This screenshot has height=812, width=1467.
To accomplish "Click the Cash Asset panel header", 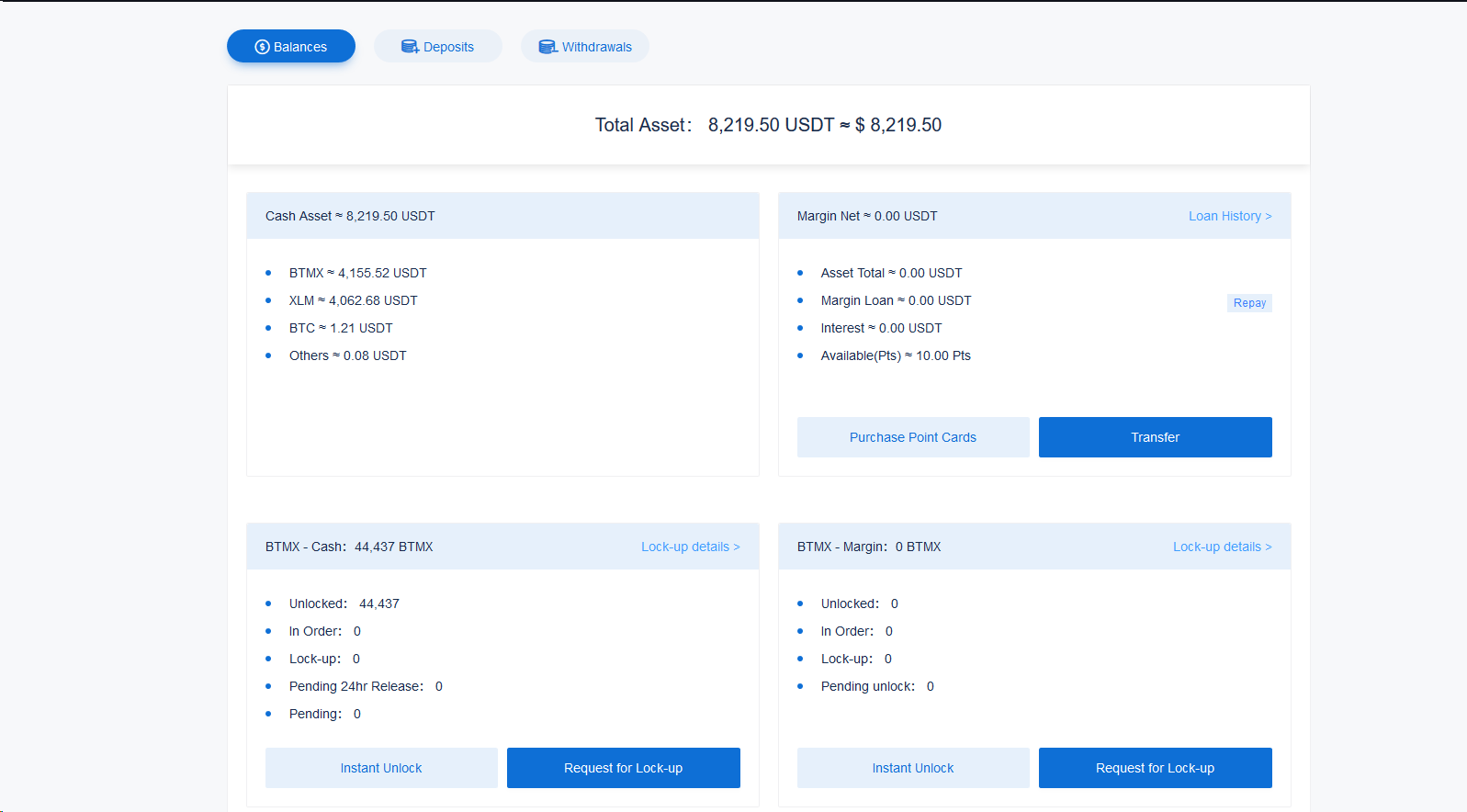I will (x=502, y=216).
